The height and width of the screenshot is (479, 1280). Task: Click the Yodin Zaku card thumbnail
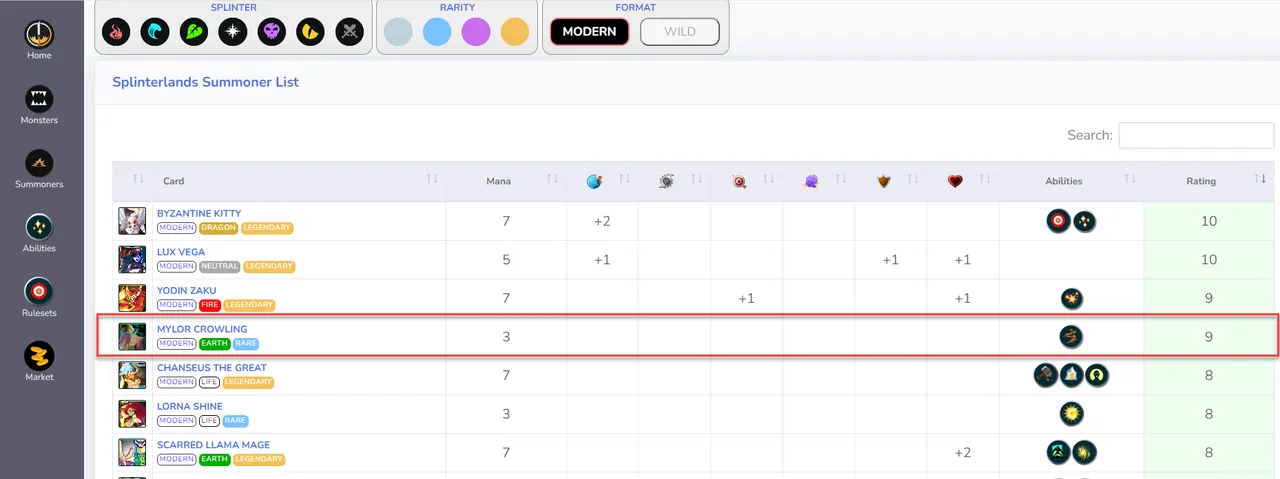132,298
